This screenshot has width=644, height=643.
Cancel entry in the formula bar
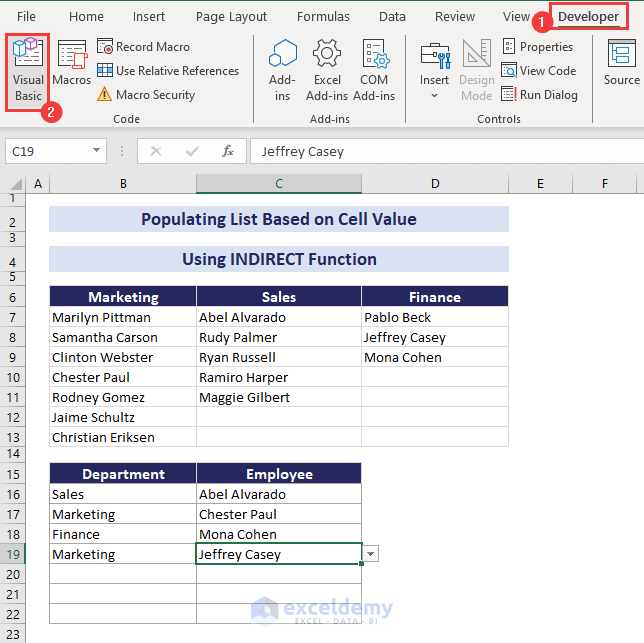156,151
